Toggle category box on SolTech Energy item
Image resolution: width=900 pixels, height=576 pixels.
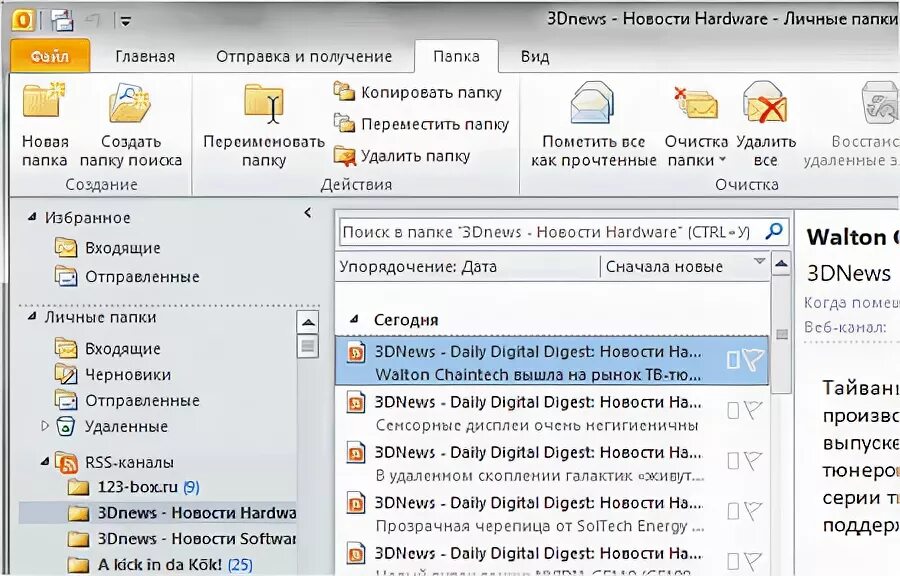[732, 512]
